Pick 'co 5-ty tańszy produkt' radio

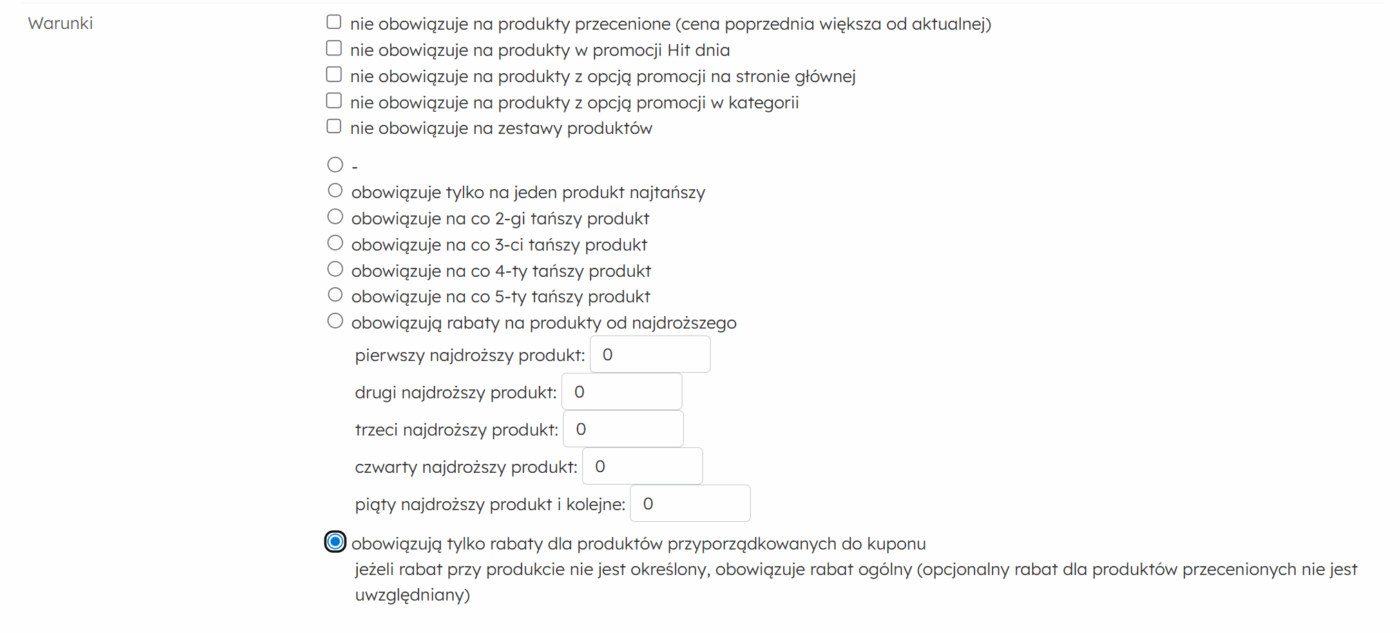[335, 295]
